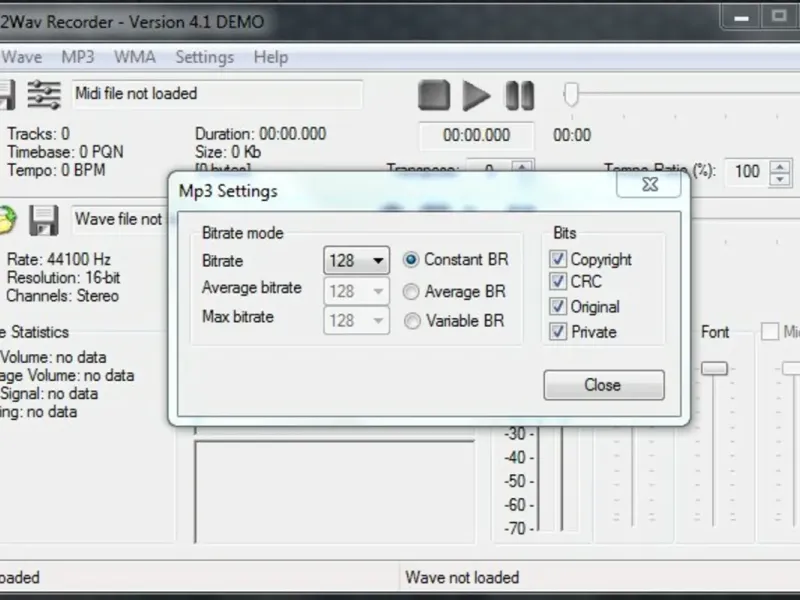800x600 pixels.
Task: Click the playback position slider thumb
Action: coord(571,94)
